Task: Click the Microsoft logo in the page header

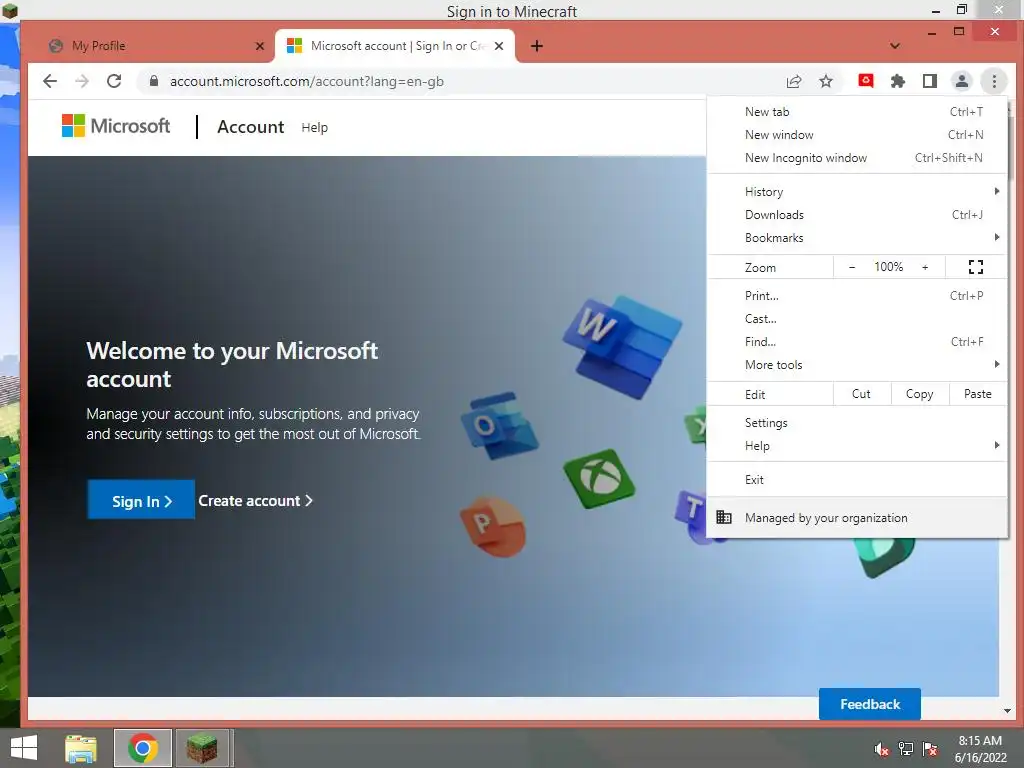Action: pos(116,125)
